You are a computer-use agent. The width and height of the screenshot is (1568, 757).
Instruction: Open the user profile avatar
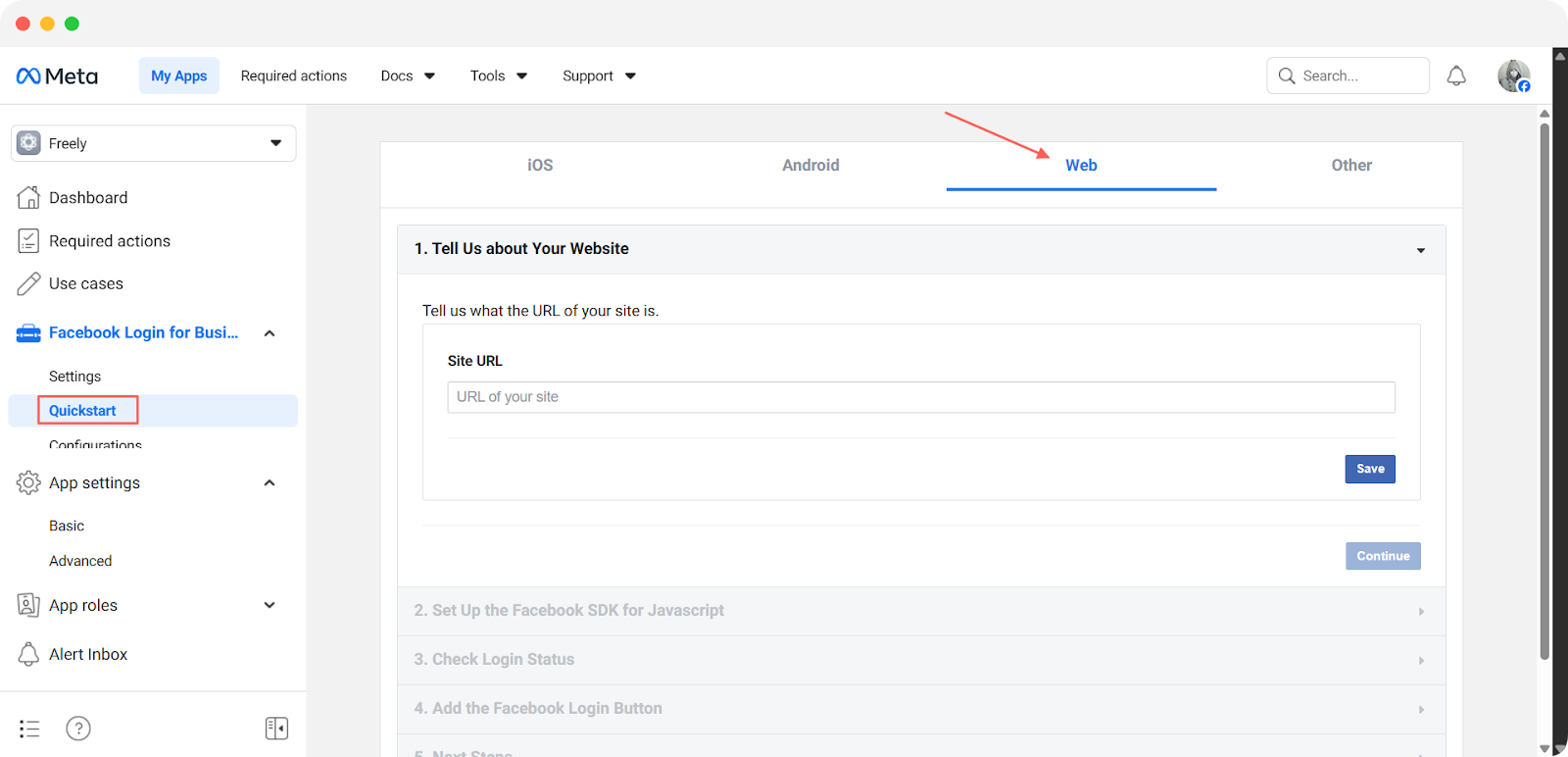(1513, 76)
